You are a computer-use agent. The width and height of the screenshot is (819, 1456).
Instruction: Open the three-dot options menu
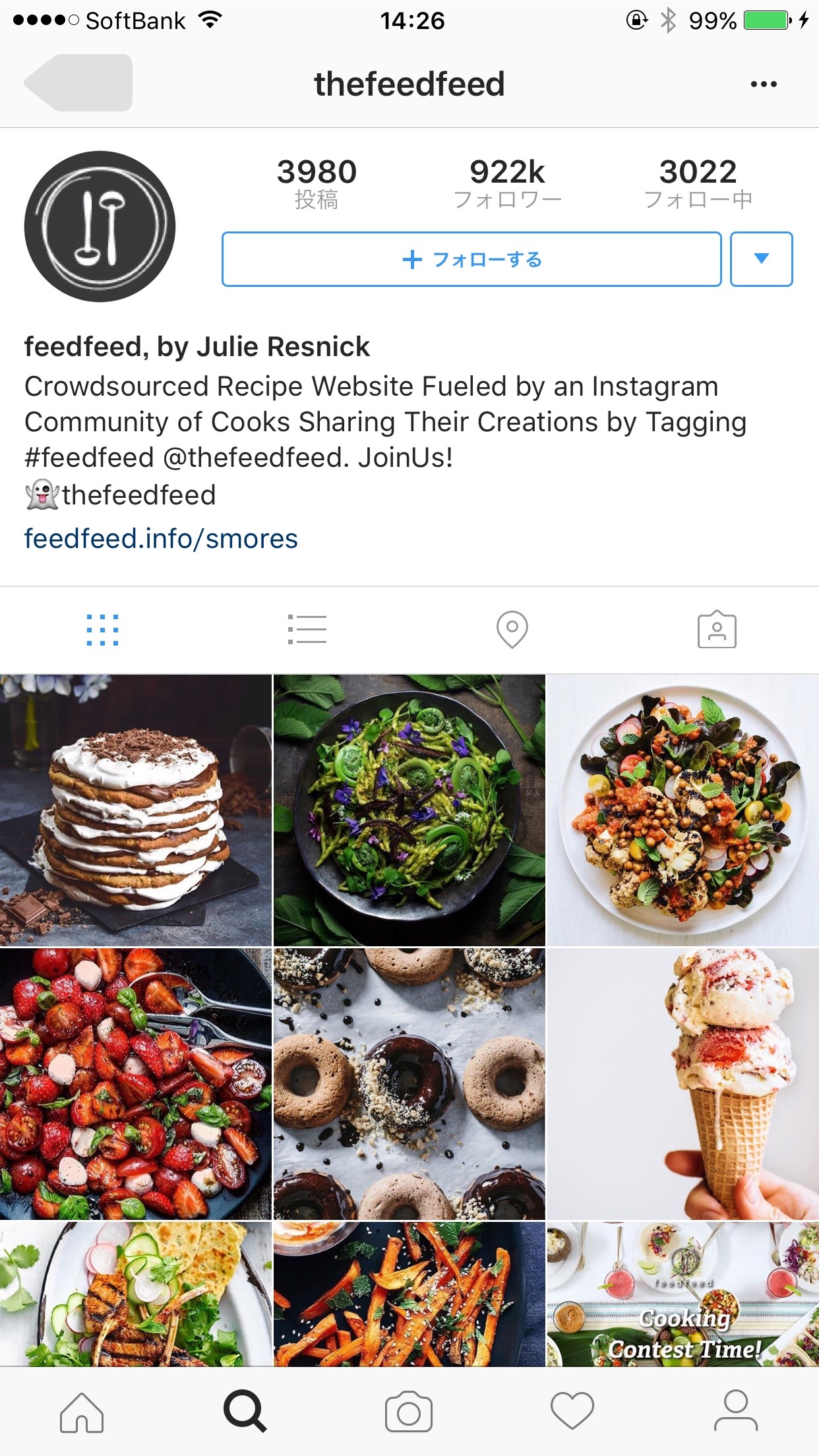coord(764,84)
